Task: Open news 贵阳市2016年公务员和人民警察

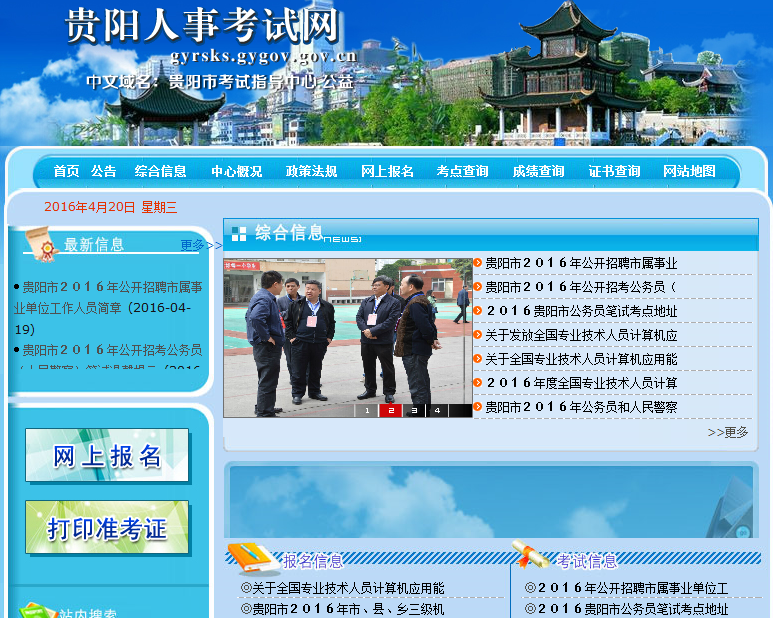Action: [581, 407]
